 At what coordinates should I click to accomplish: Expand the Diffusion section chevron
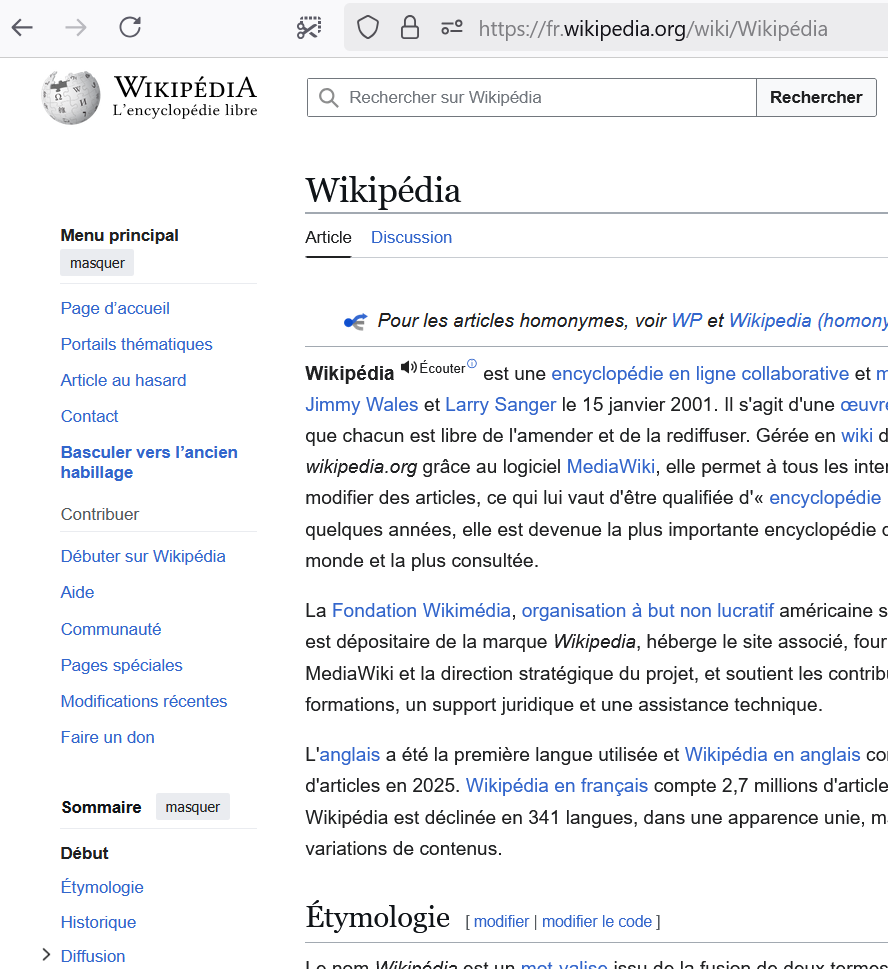tap(46, 955)
